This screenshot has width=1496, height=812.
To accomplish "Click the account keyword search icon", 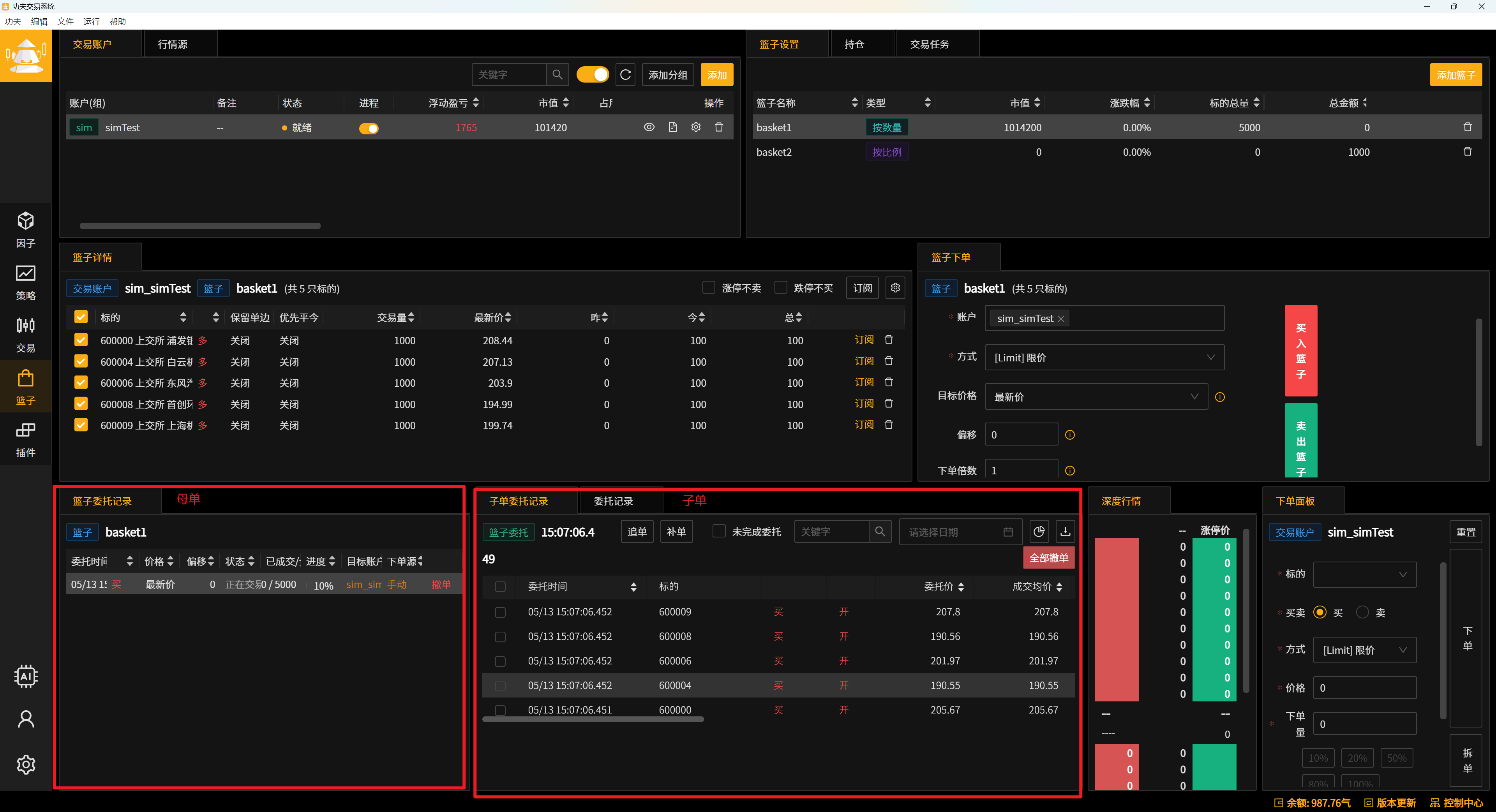I will point(557,75).
